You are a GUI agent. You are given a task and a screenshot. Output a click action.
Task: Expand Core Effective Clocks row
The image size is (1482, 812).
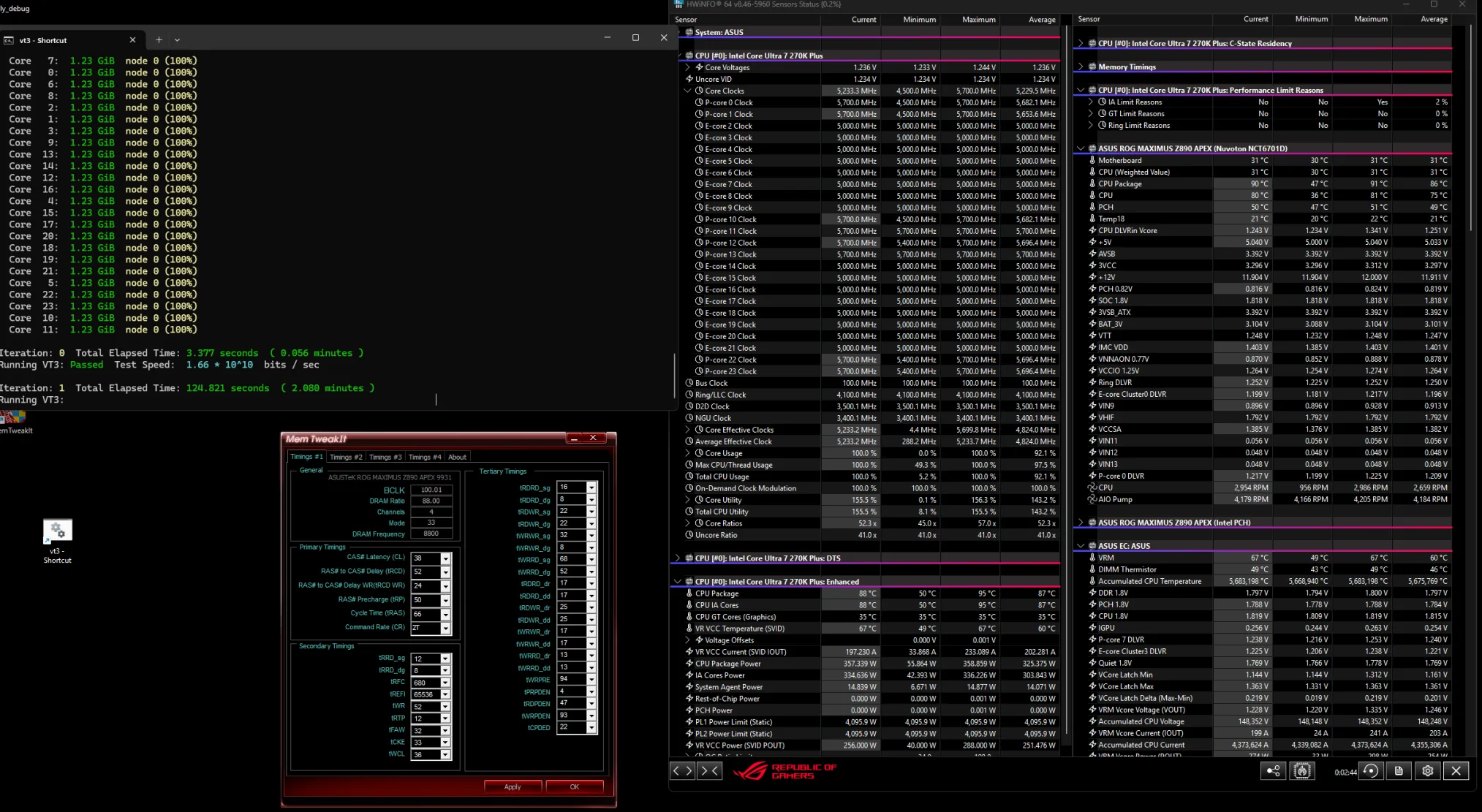pos(688,430)
